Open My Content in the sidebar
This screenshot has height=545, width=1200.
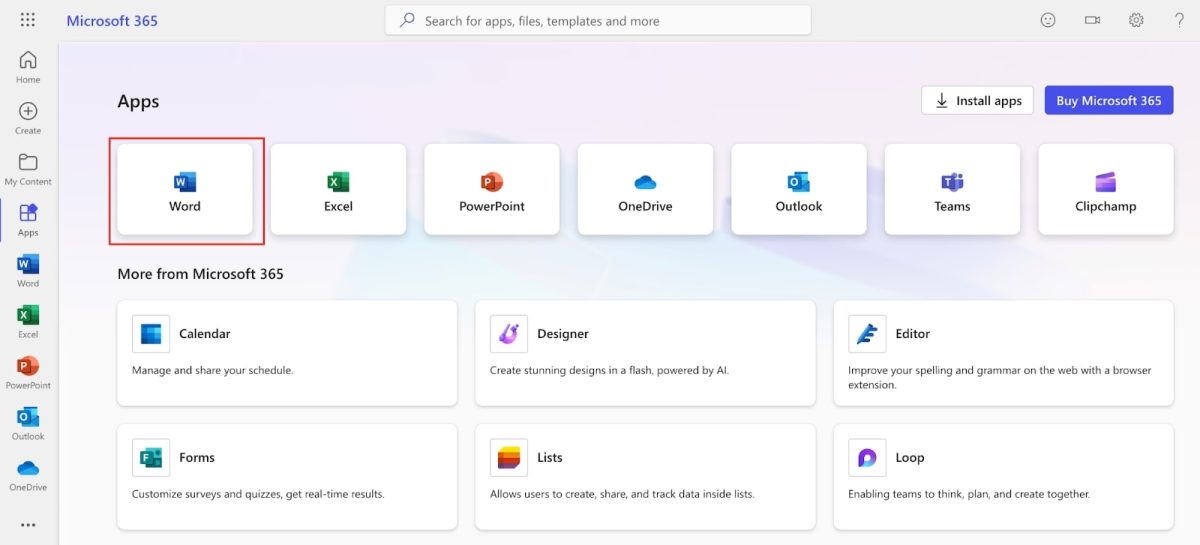[28, 169]
